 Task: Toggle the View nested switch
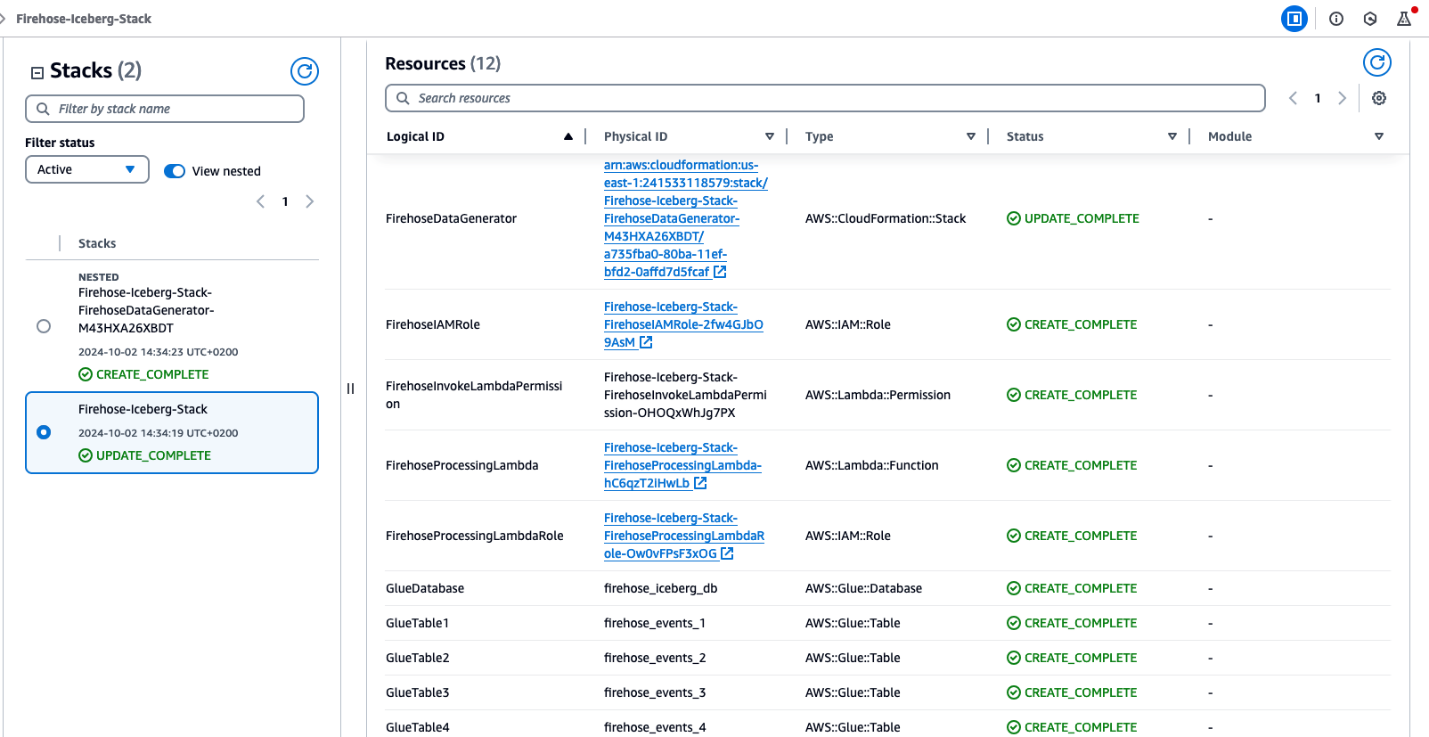tap(175, 171)
